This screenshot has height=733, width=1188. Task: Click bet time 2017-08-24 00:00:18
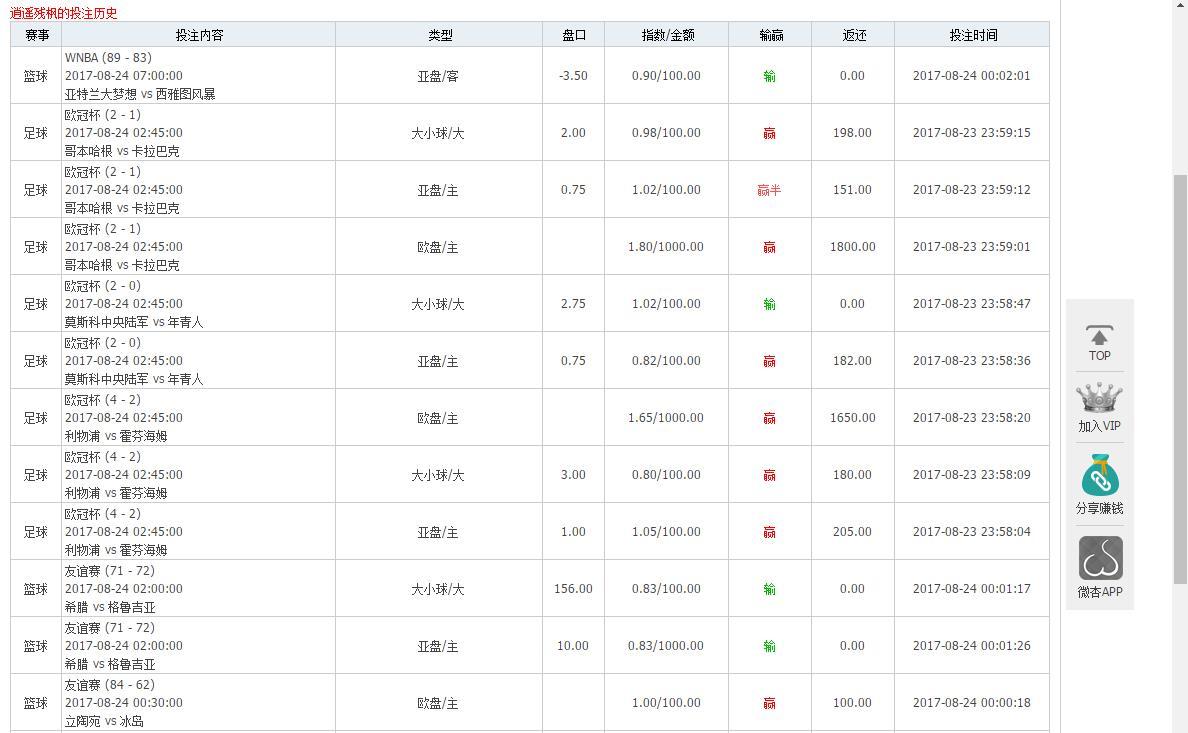971,703
